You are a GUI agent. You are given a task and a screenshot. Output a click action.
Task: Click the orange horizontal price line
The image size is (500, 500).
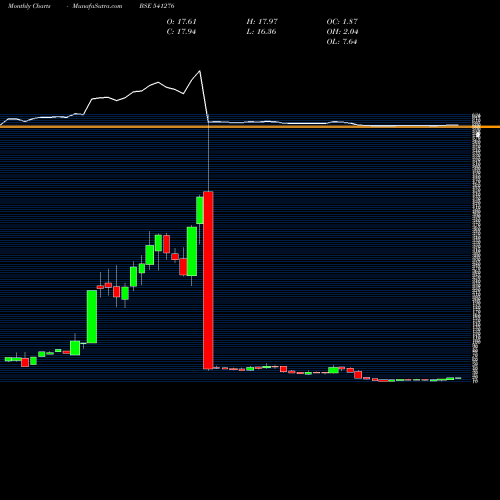coord(250,127)
